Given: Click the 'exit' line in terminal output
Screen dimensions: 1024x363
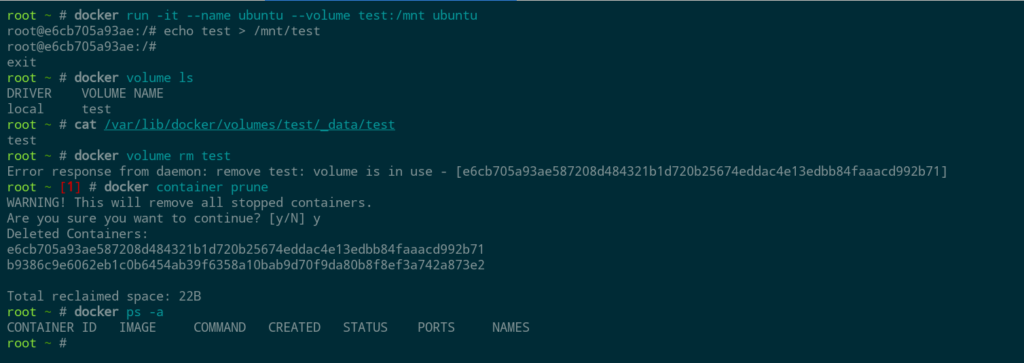Looking at the screenshot, I should [x=22, y=63].
